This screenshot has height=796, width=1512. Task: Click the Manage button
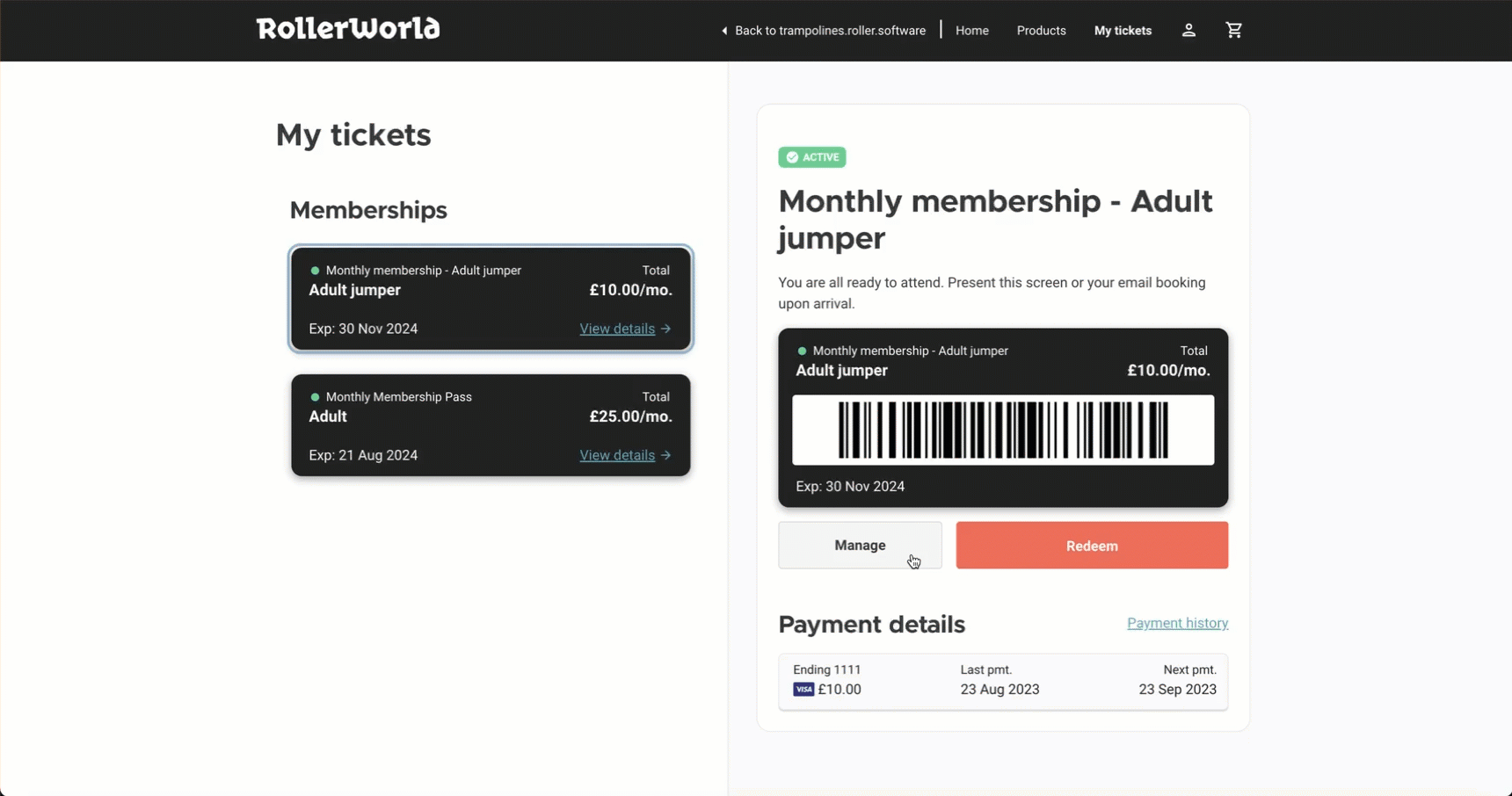[860, 546]
